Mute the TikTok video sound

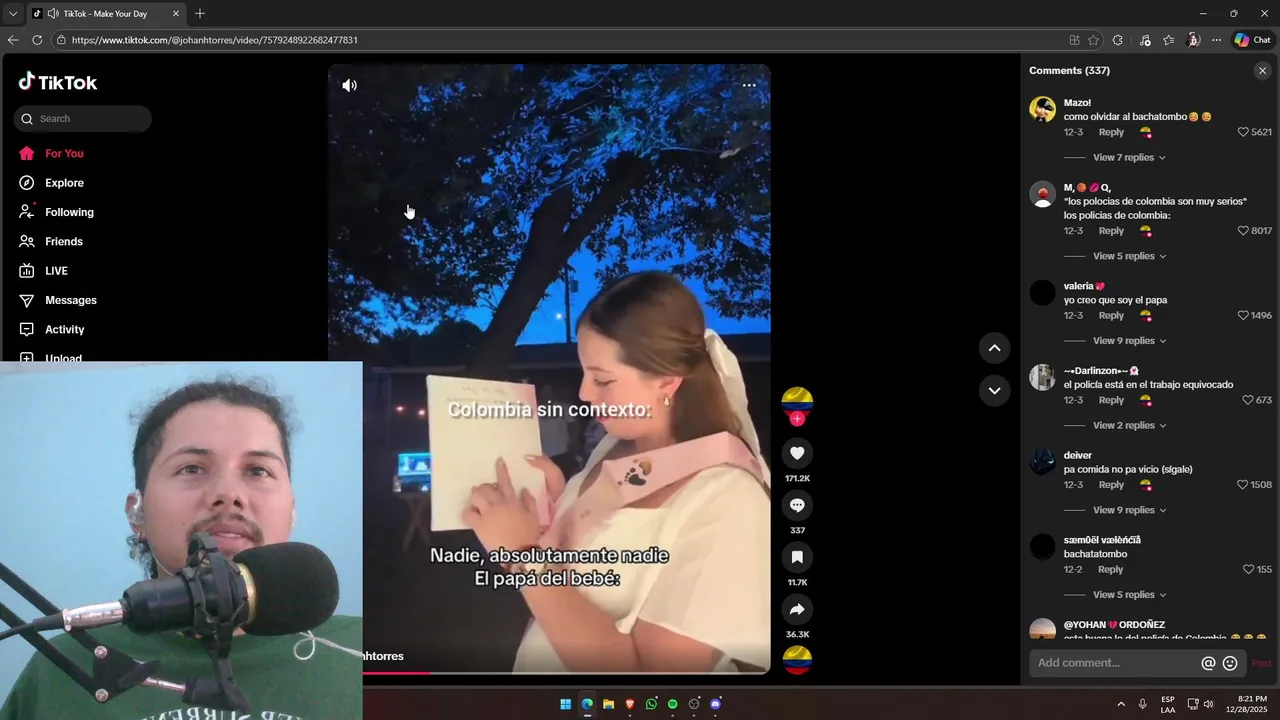click(349, 85)
